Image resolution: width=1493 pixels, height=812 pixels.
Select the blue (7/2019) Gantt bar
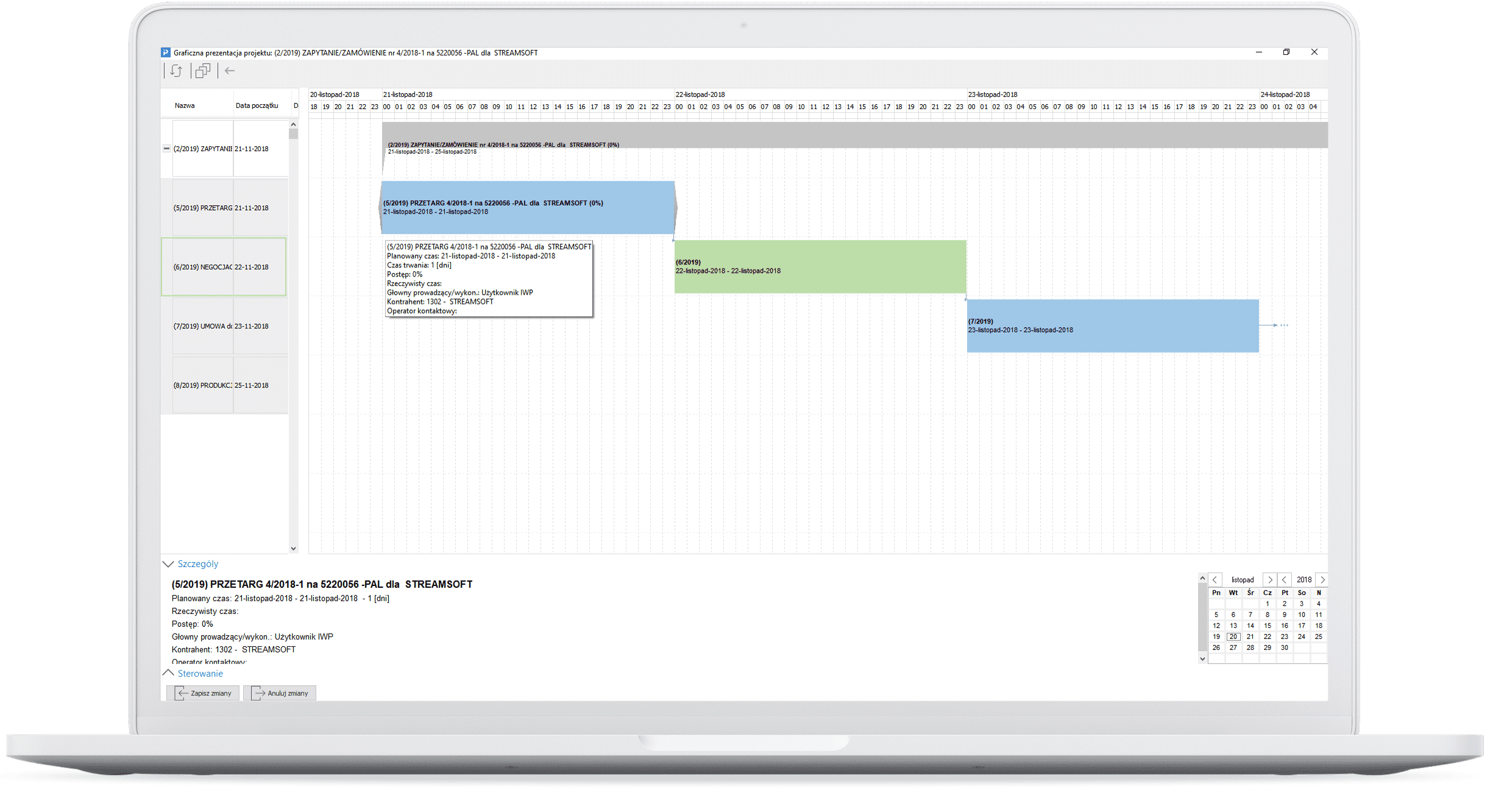(1113, 326)
